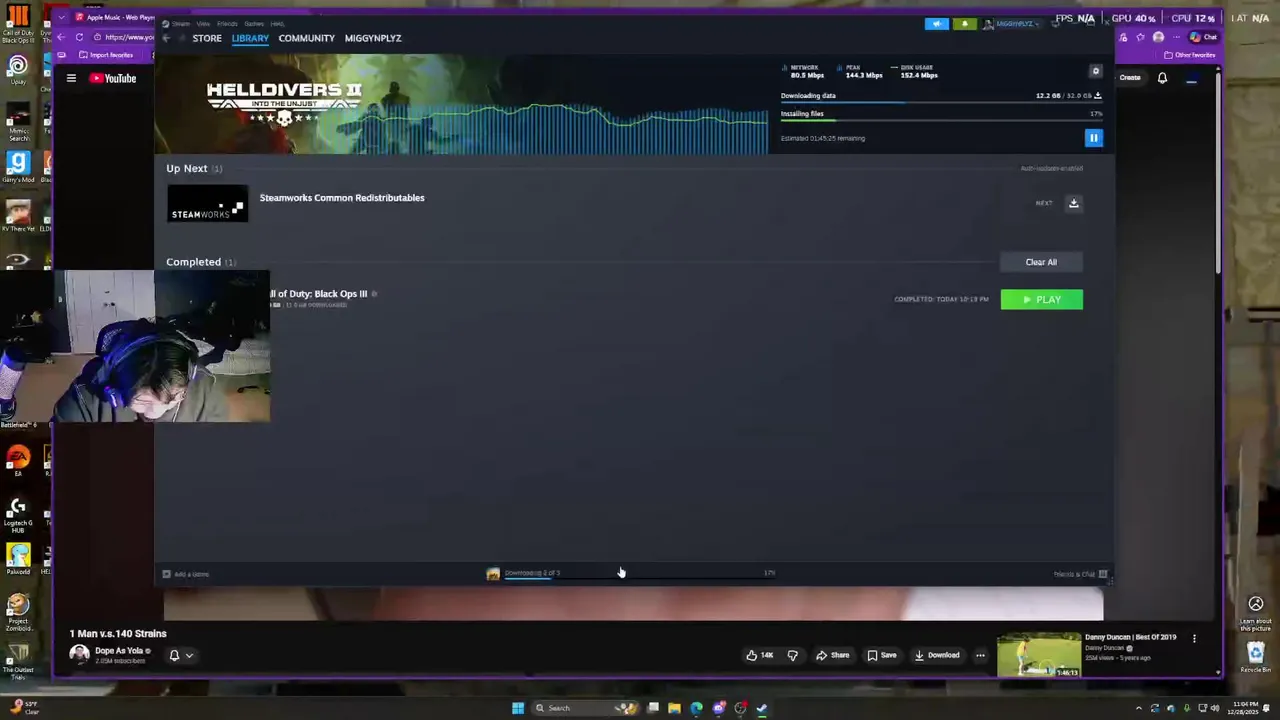The width and height of the screenshot is (1280, 720).
Task: Open Garry's Mod desktop shortcut
Action: click(18, 166)
